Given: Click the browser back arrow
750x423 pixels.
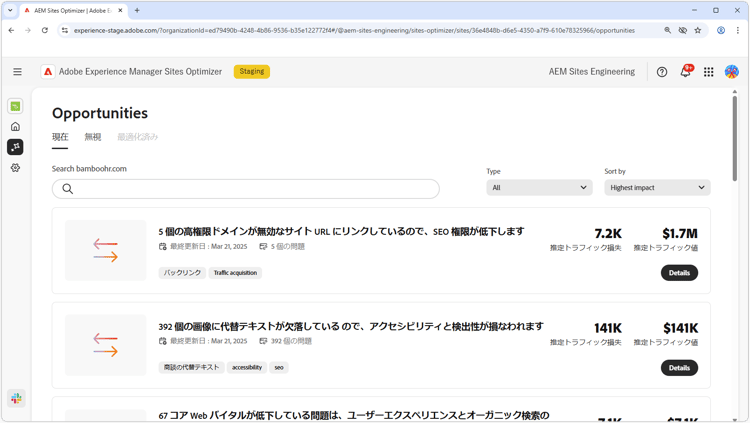Looking at the screenshot, I should pyautogui.click(x=11, y=30).
